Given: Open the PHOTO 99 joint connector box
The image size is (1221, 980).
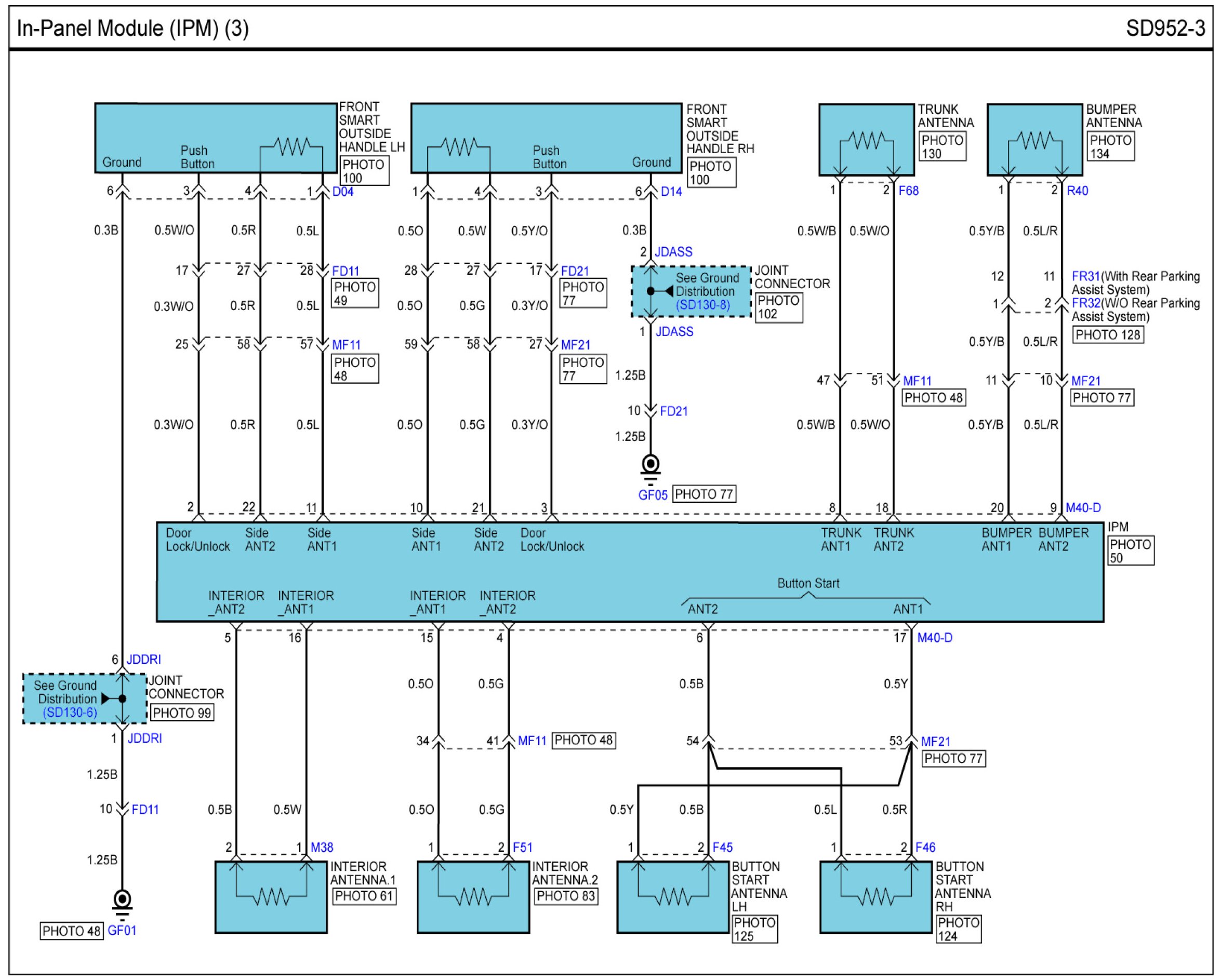Looking at the screenshot, I should pos(182,713).
